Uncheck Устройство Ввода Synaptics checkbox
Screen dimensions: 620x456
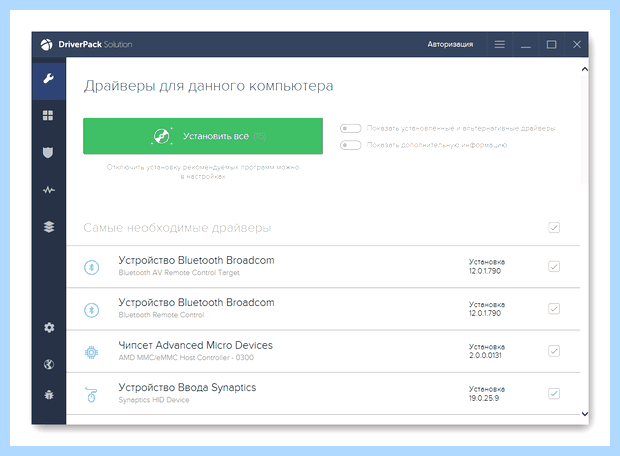(554, 394)
